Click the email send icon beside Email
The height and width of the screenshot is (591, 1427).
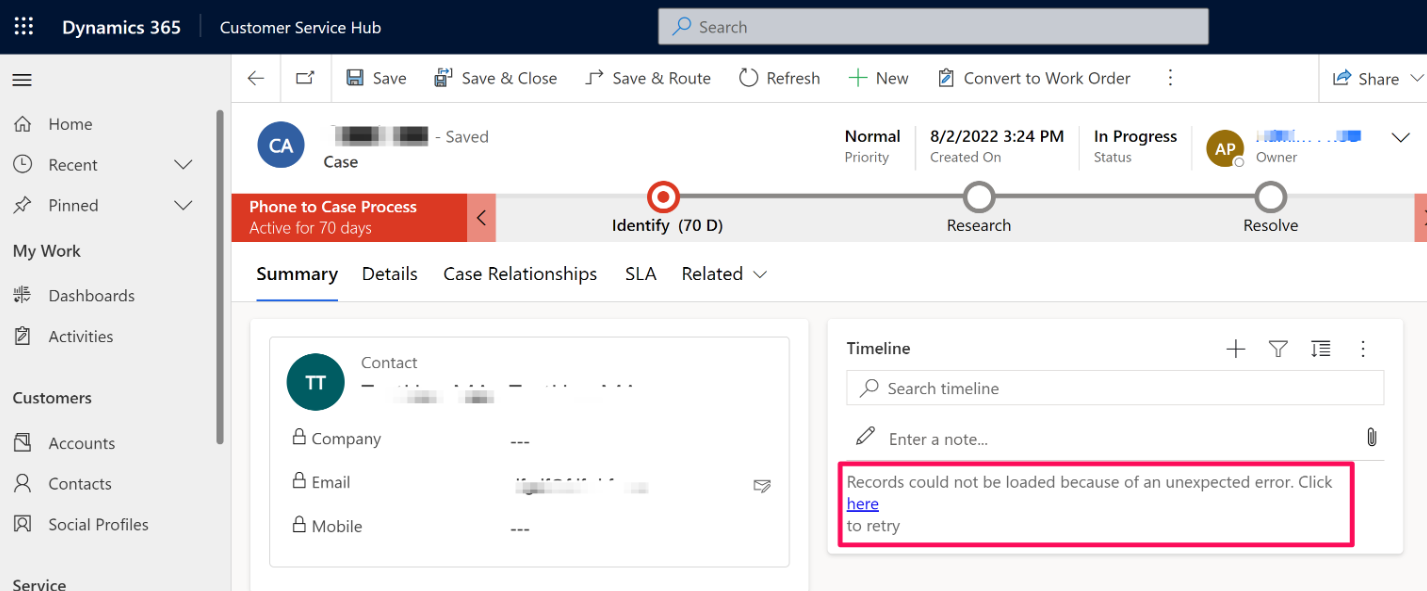point(762,486)
